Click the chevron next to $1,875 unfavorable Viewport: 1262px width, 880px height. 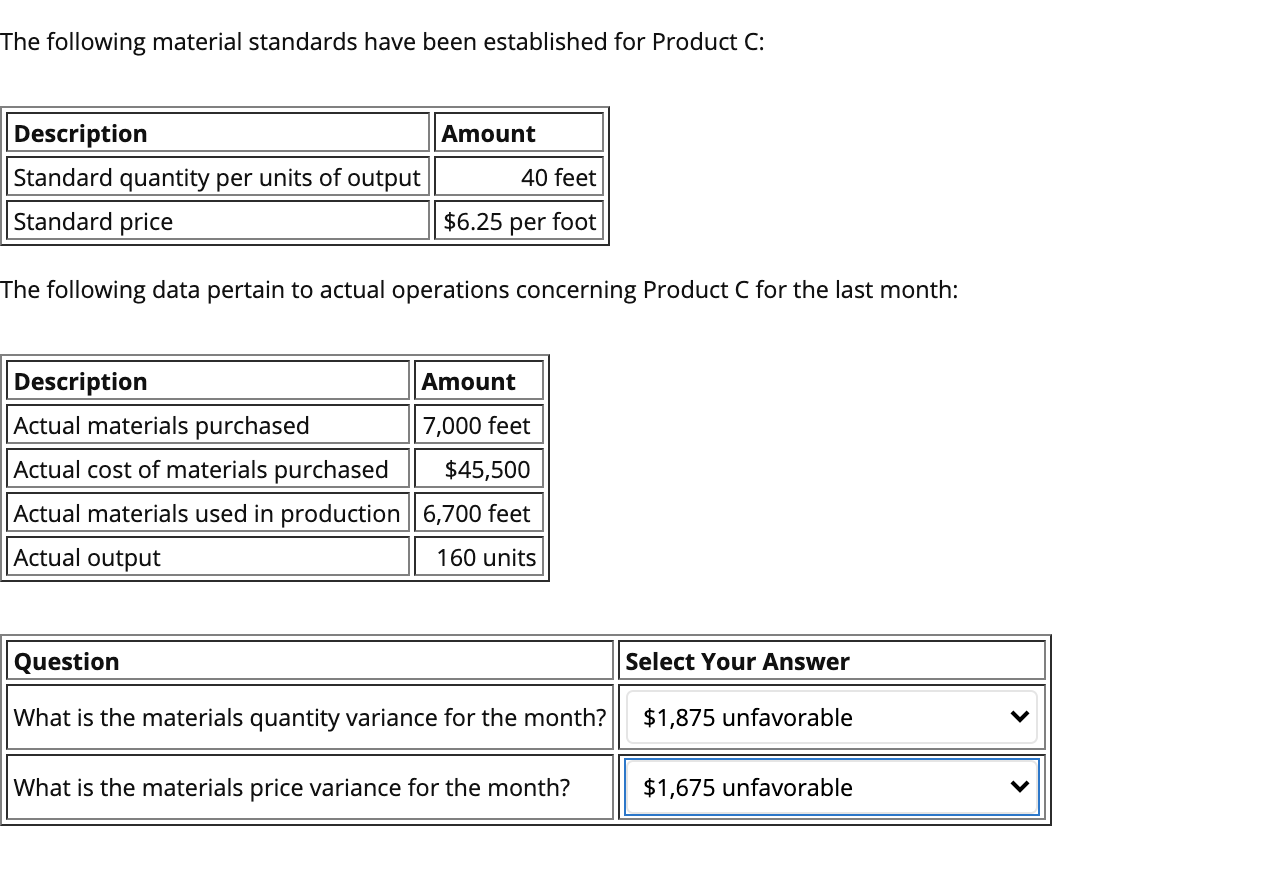click(x=1019, y=716)
